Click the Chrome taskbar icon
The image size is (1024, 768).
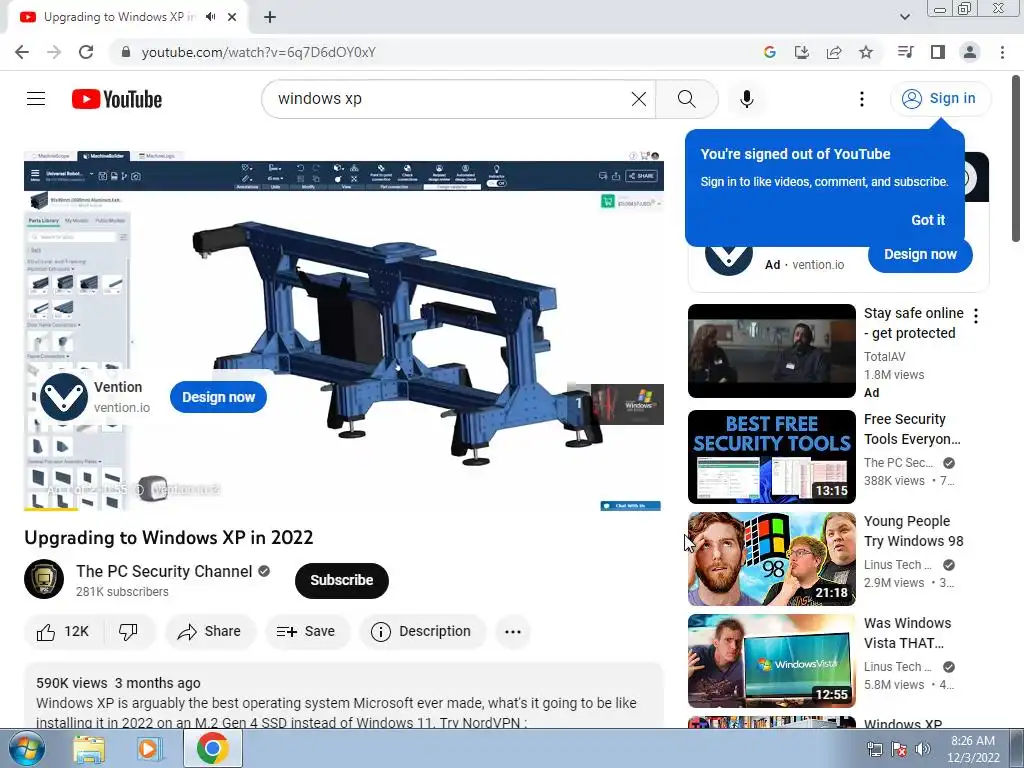[x=212, y=748]
